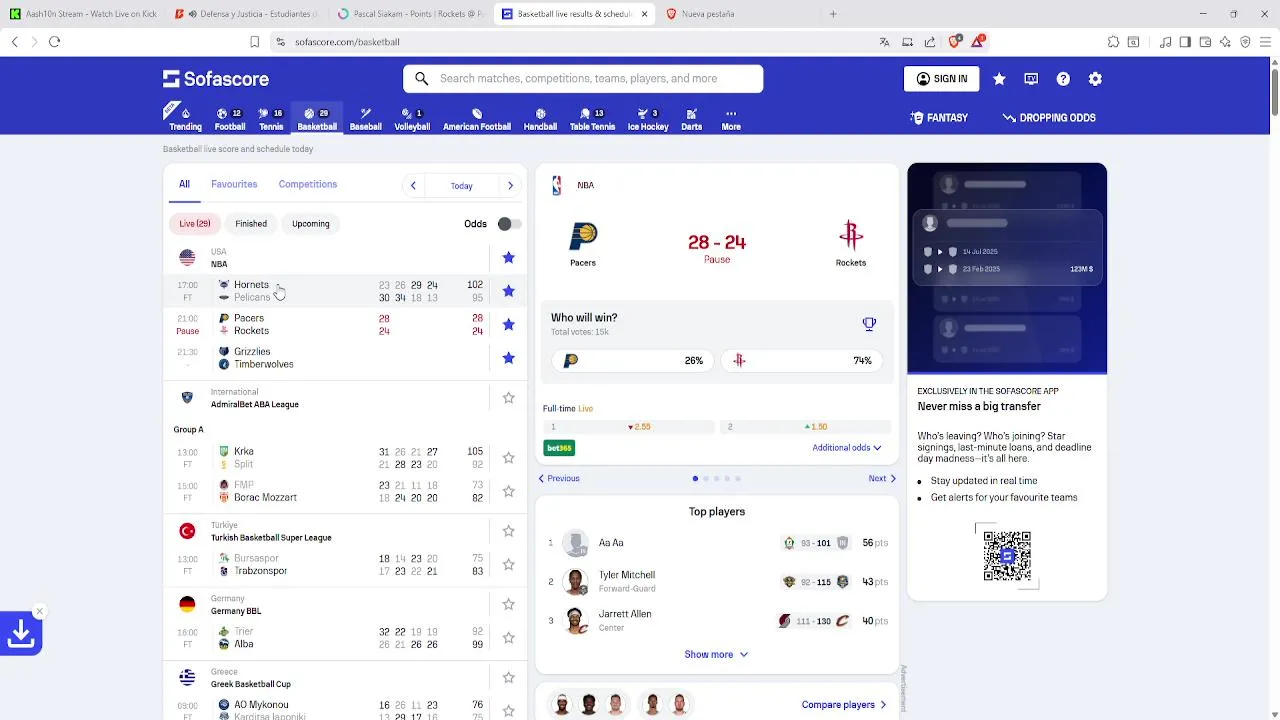Favourite the Trier vs Alba match

(x=508, y=638)
